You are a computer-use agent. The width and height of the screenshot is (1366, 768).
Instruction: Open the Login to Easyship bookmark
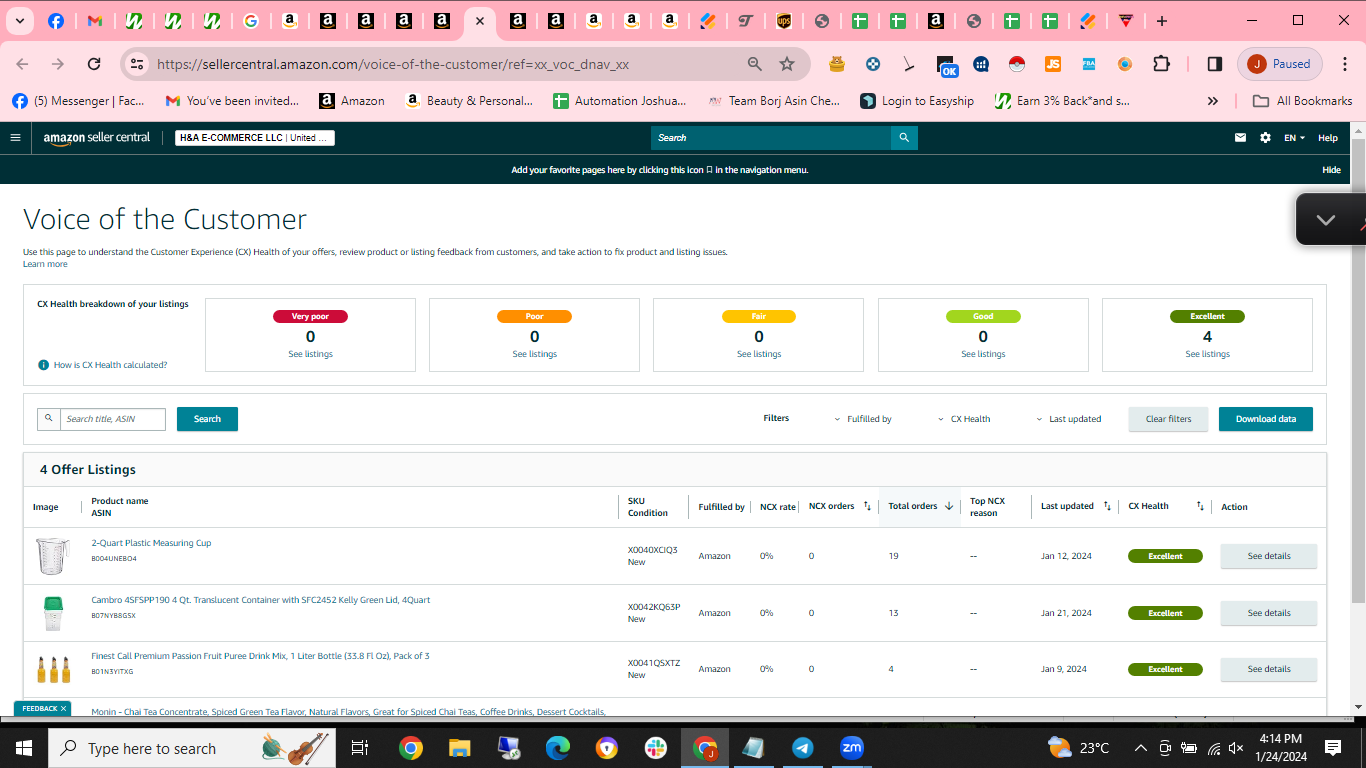[x=917, y=101]
